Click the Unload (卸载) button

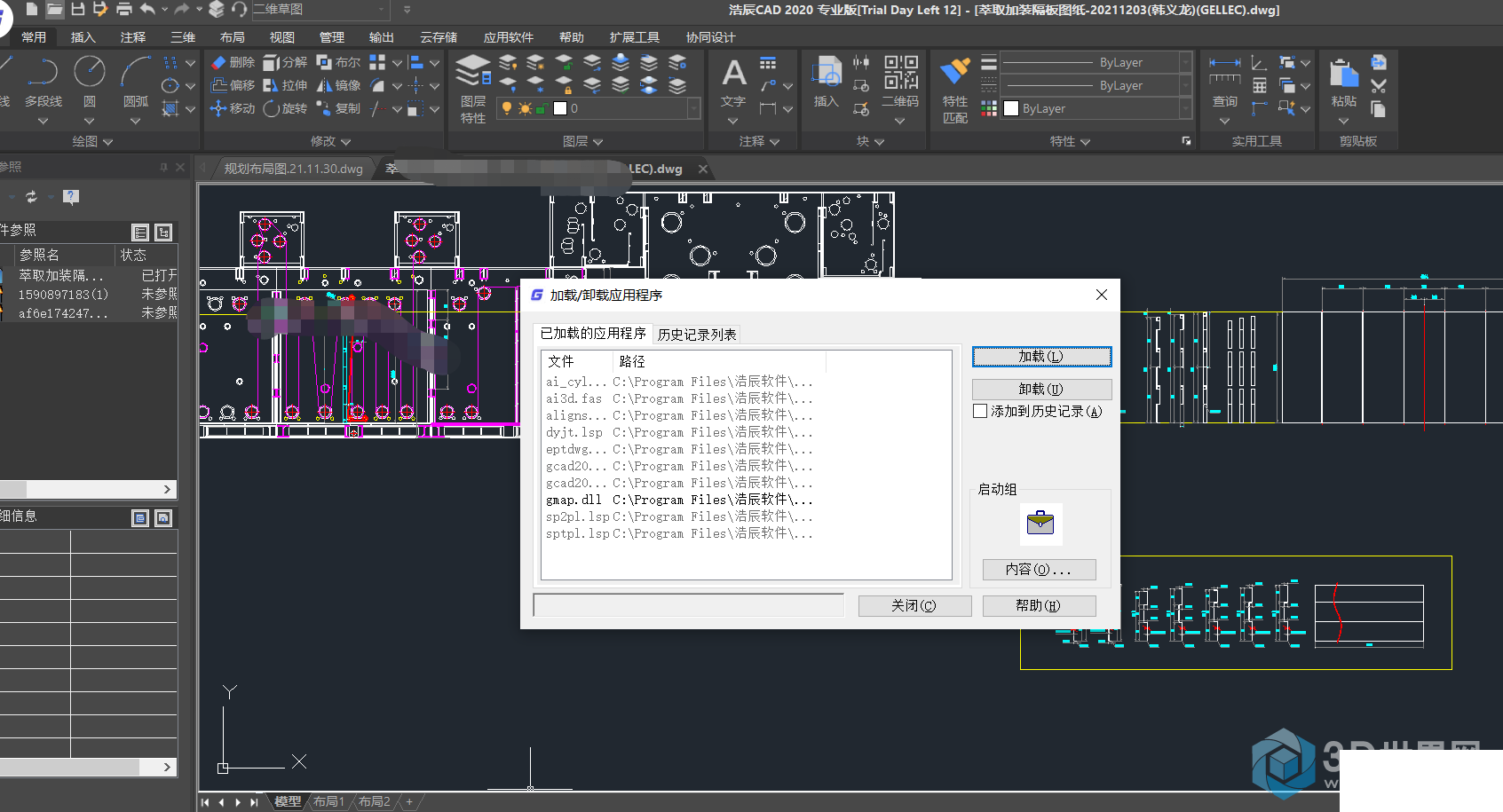click(x=1041, y=390)
